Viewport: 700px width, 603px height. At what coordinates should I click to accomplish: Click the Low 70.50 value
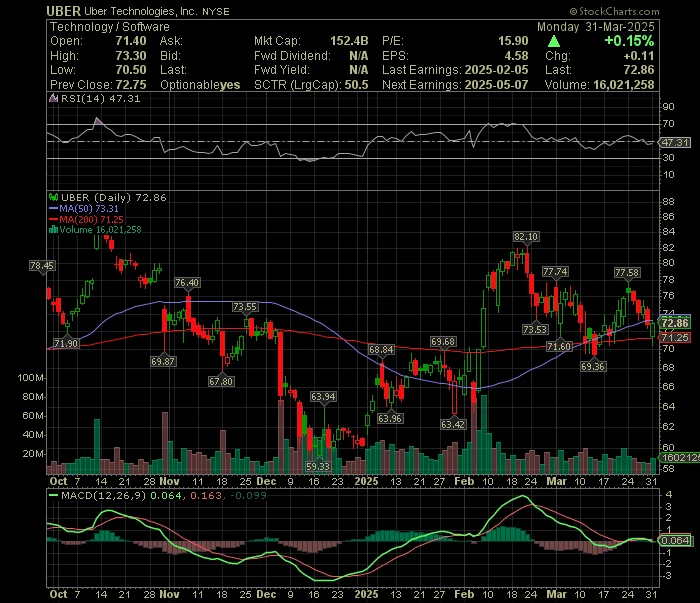[x=131, y=70]
